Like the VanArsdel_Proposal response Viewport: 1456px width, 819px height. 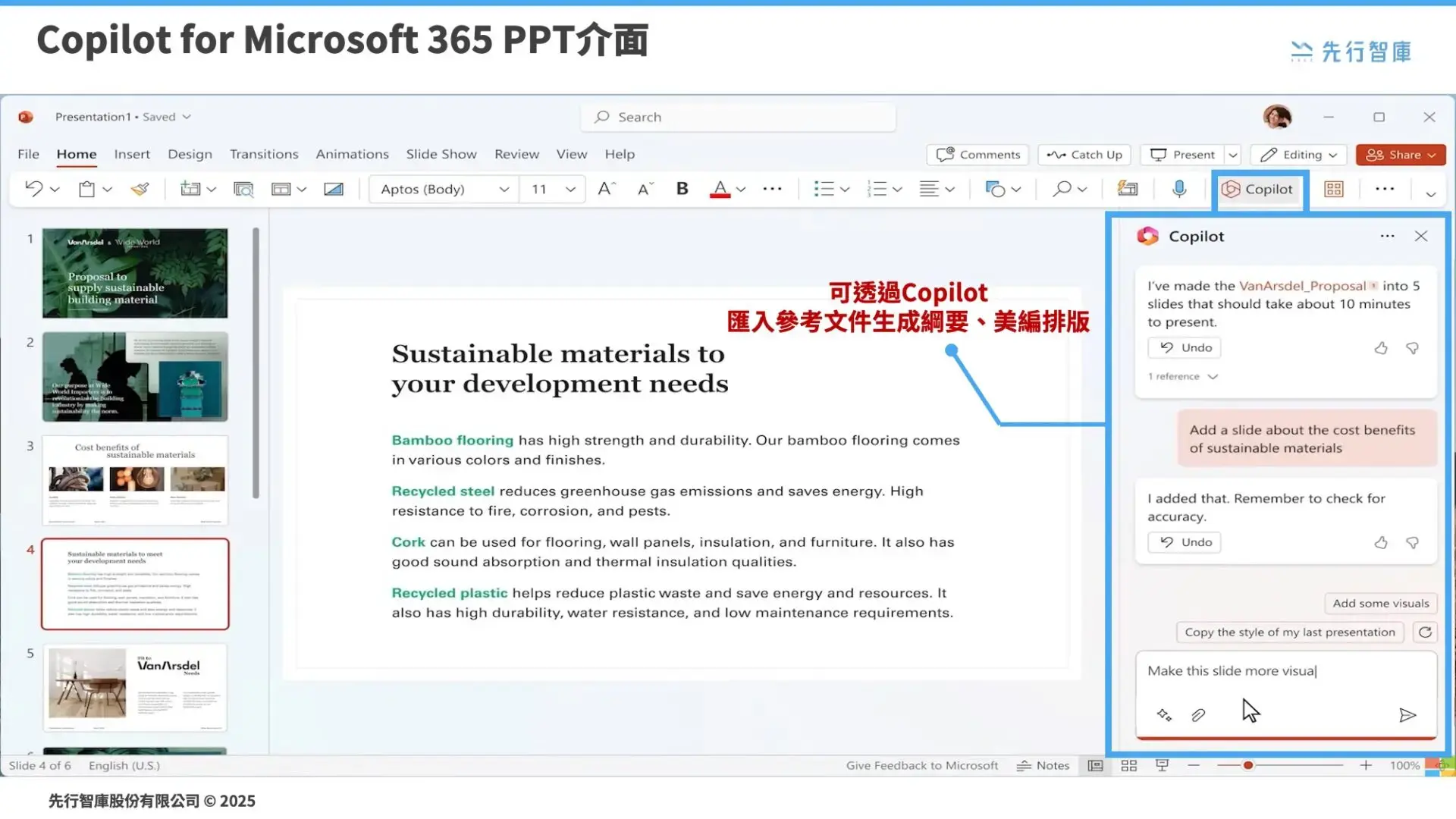click(x=1381, y=348)
